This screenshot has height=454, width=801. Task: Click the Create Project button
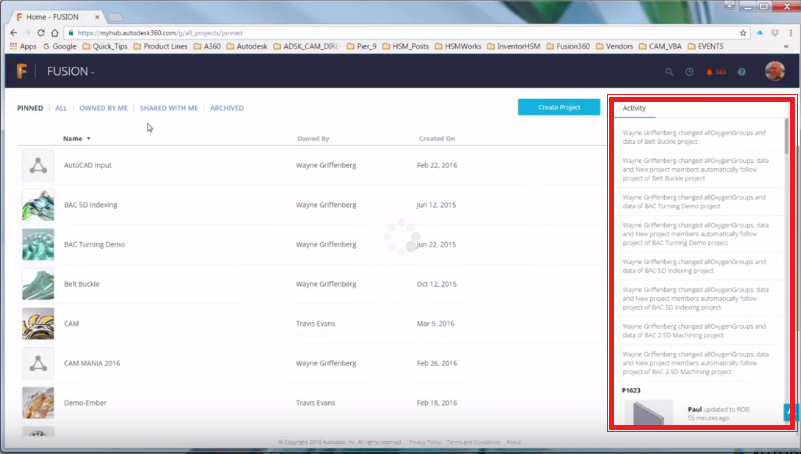click(x=559, y=107)
